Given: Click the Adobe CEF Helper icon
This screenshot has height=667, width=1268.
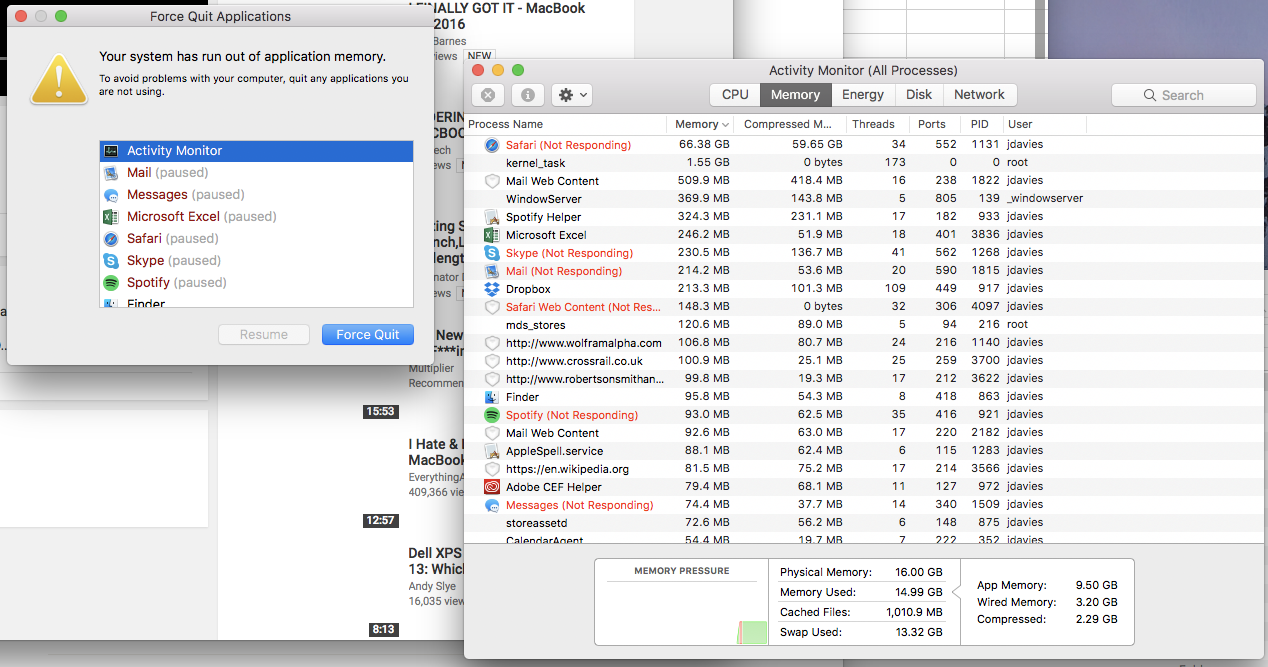Looking at the screenshot, I should [492, 487].
